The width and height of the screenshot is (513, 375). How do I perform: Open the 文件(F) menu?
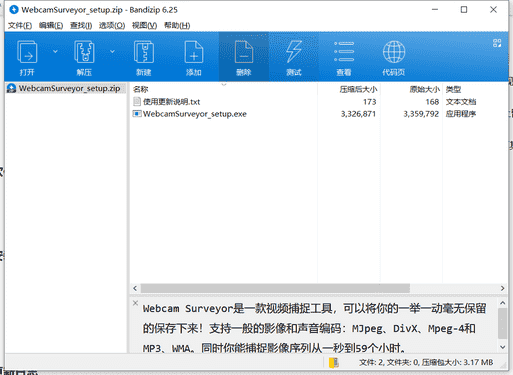point(20,25)
